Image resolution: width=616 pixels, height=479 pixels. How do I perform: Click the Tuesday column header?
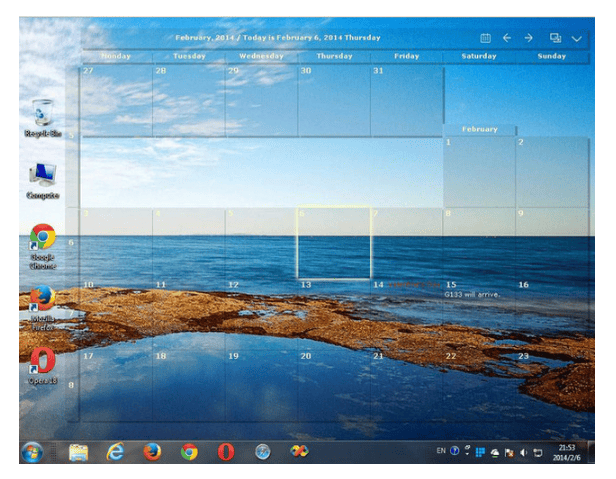189,56
